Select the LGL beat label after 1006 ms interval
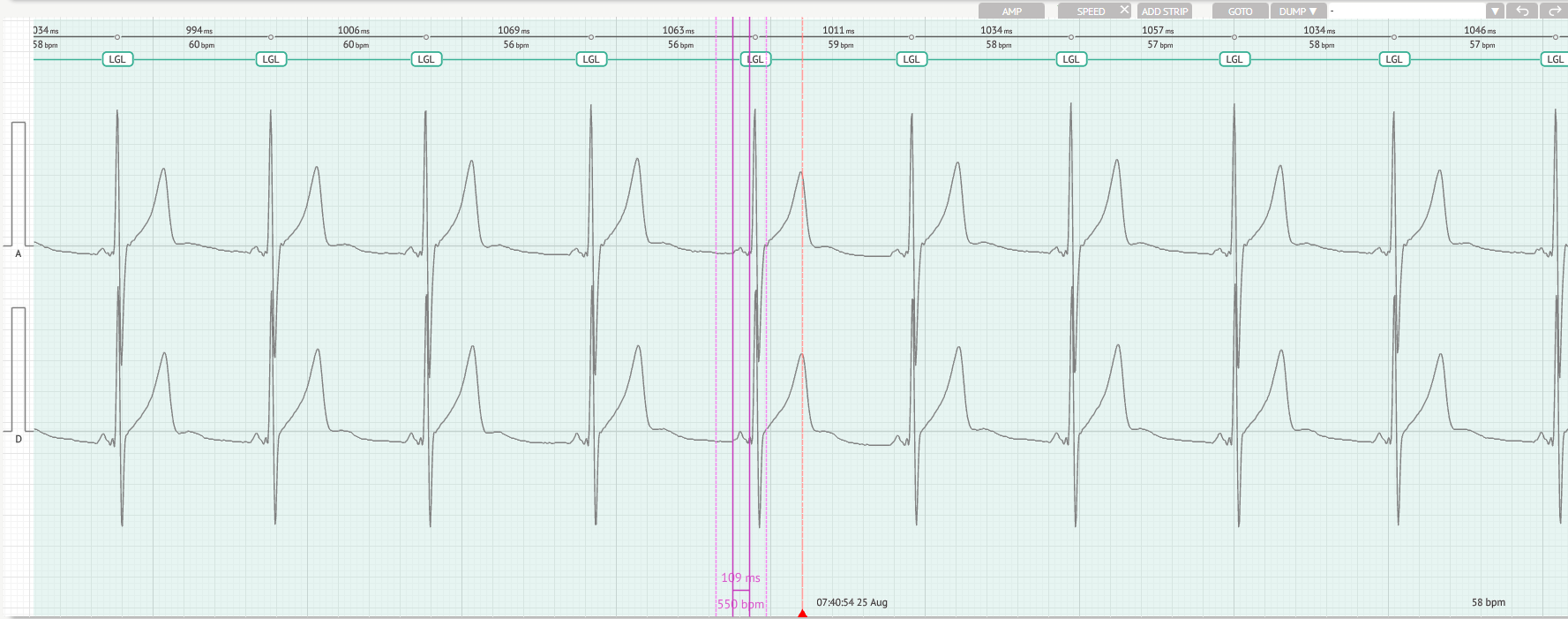 point(426,59)
